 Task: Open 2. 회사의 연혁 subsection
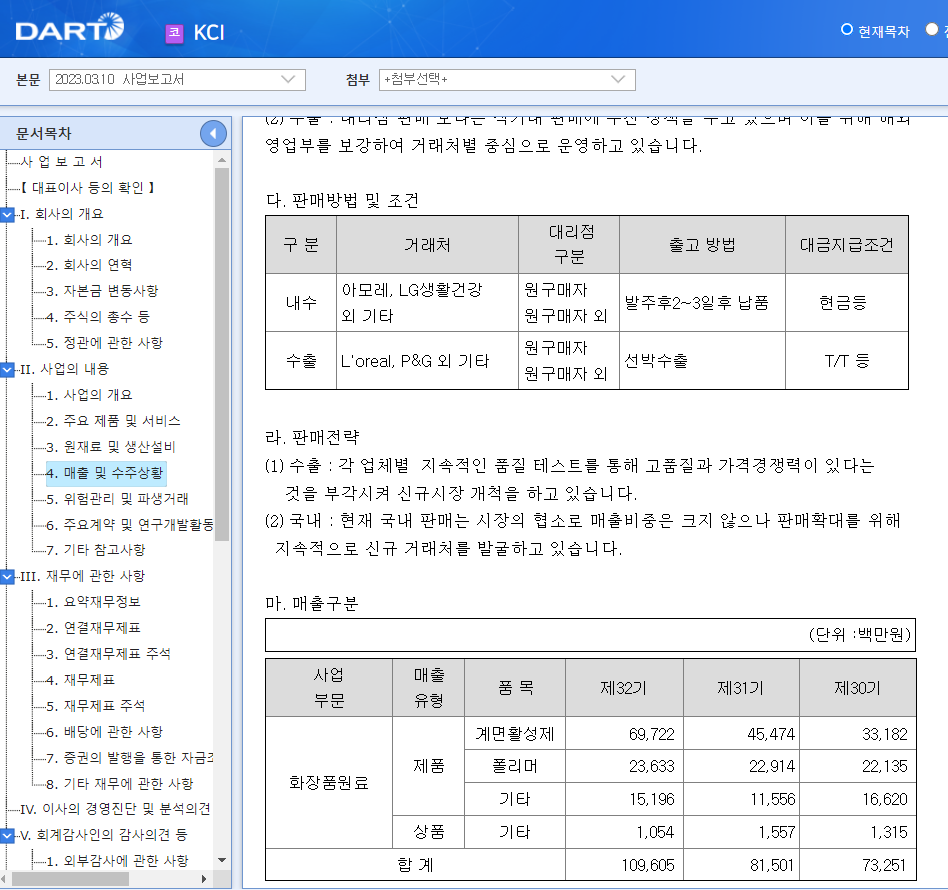point(89,265)
